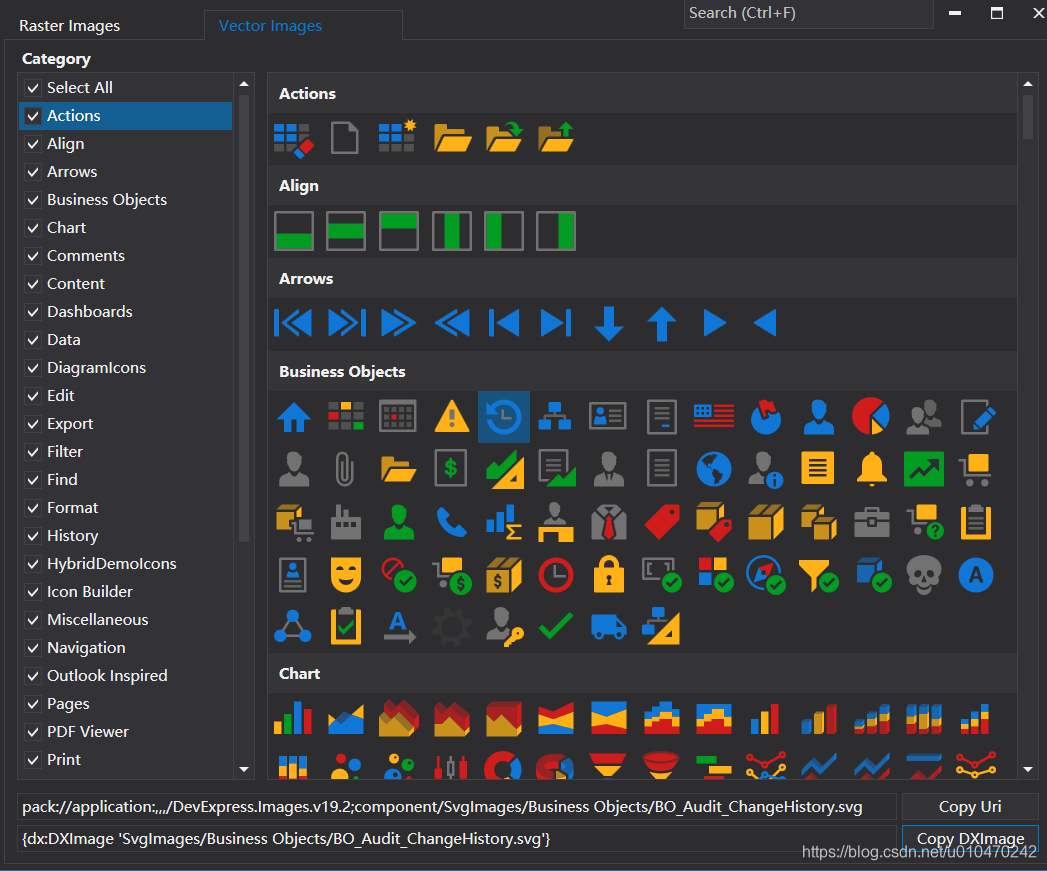Select the blue telephone icon

[x=451, y=521]
